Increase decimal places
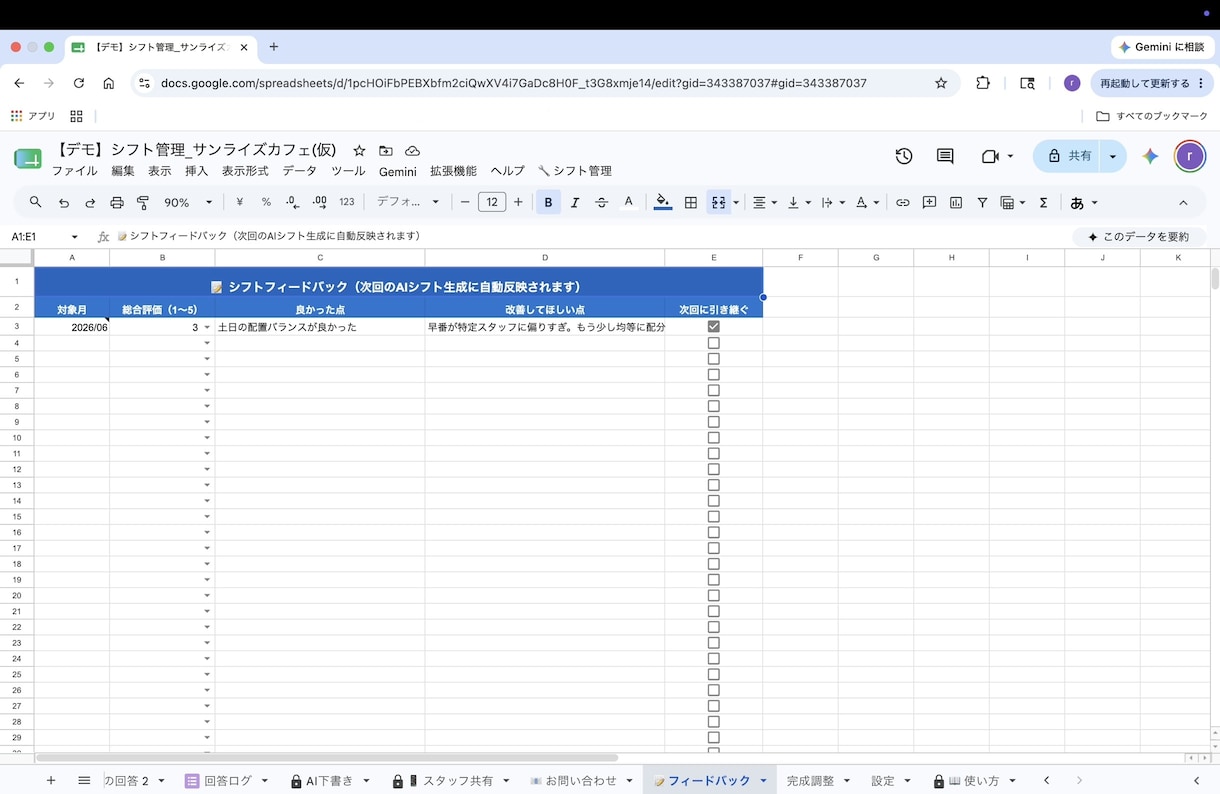 (320, 202)
